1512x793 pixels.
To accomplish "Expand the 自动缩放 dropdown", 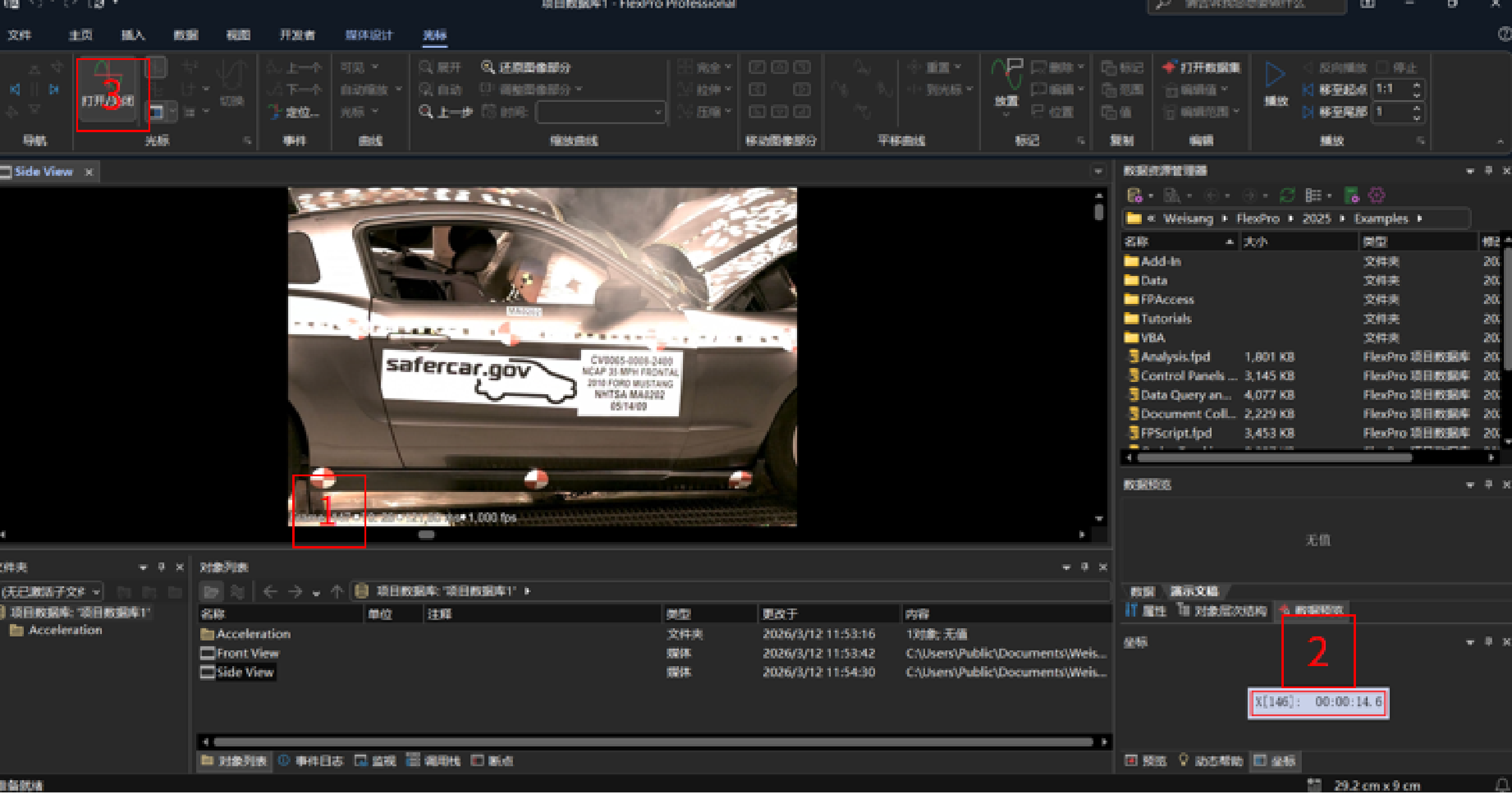I will [x=399, y=89].
